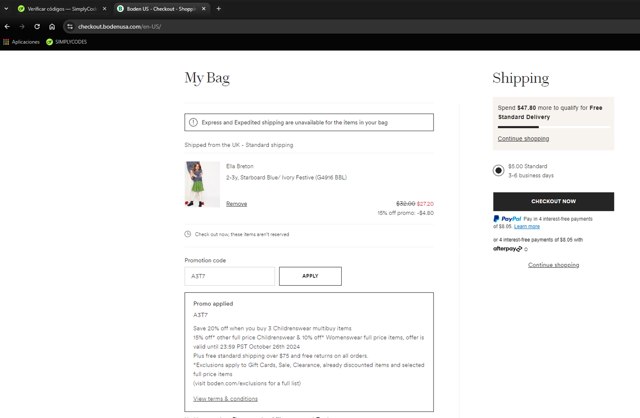Click into the Promotion code field
Viewport: 640px width, 418px height.
point(229,276)
